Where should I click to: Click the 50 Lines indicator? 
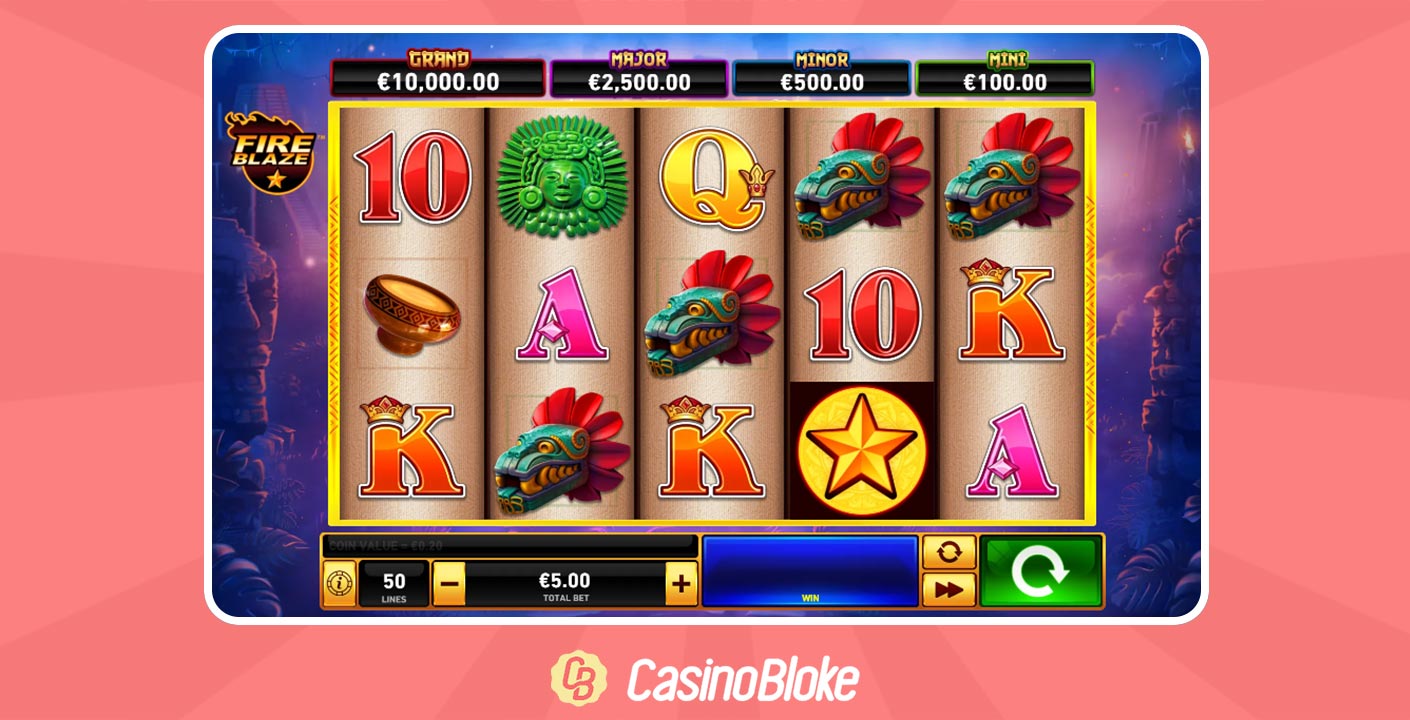(394, 585)
